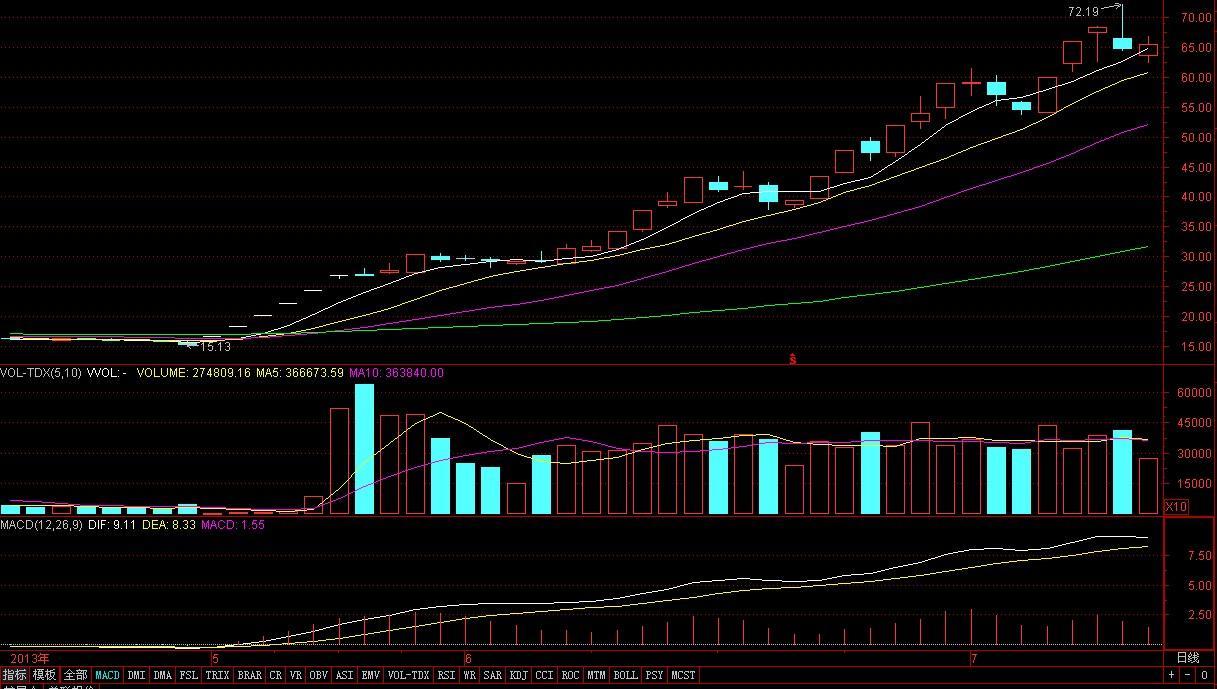
Task: Select the RSI indicator
Action: pos(446,675)
